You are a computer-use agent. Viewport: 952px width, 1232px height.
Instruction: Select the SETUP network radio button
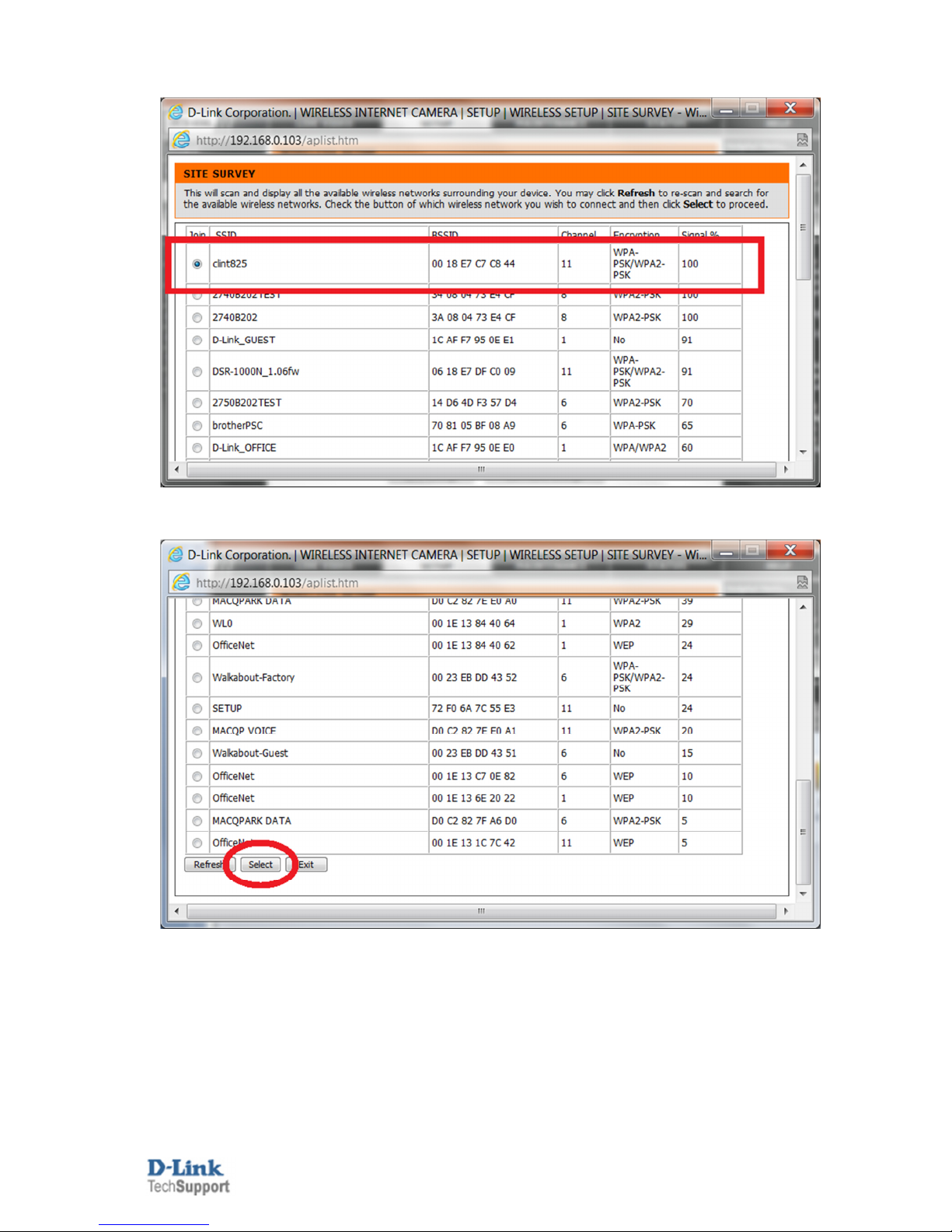coord(197,709)
